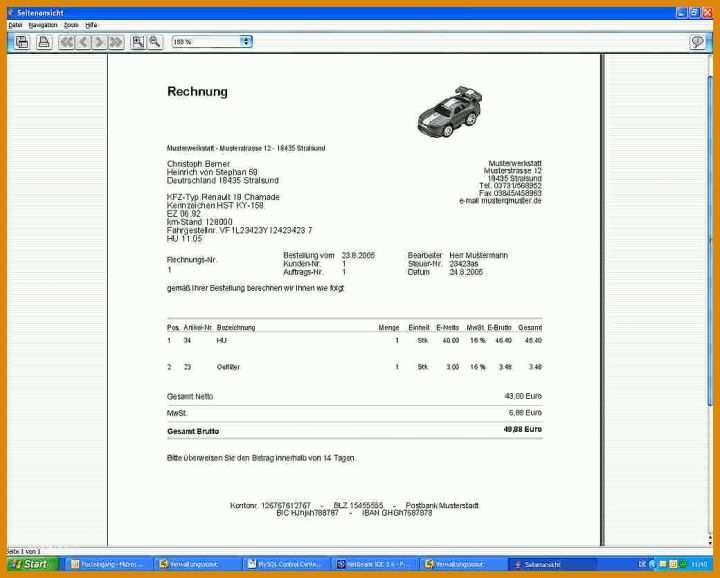Click the Bezeichnung column header
This screenshot has width=720, height=578.
236,327
